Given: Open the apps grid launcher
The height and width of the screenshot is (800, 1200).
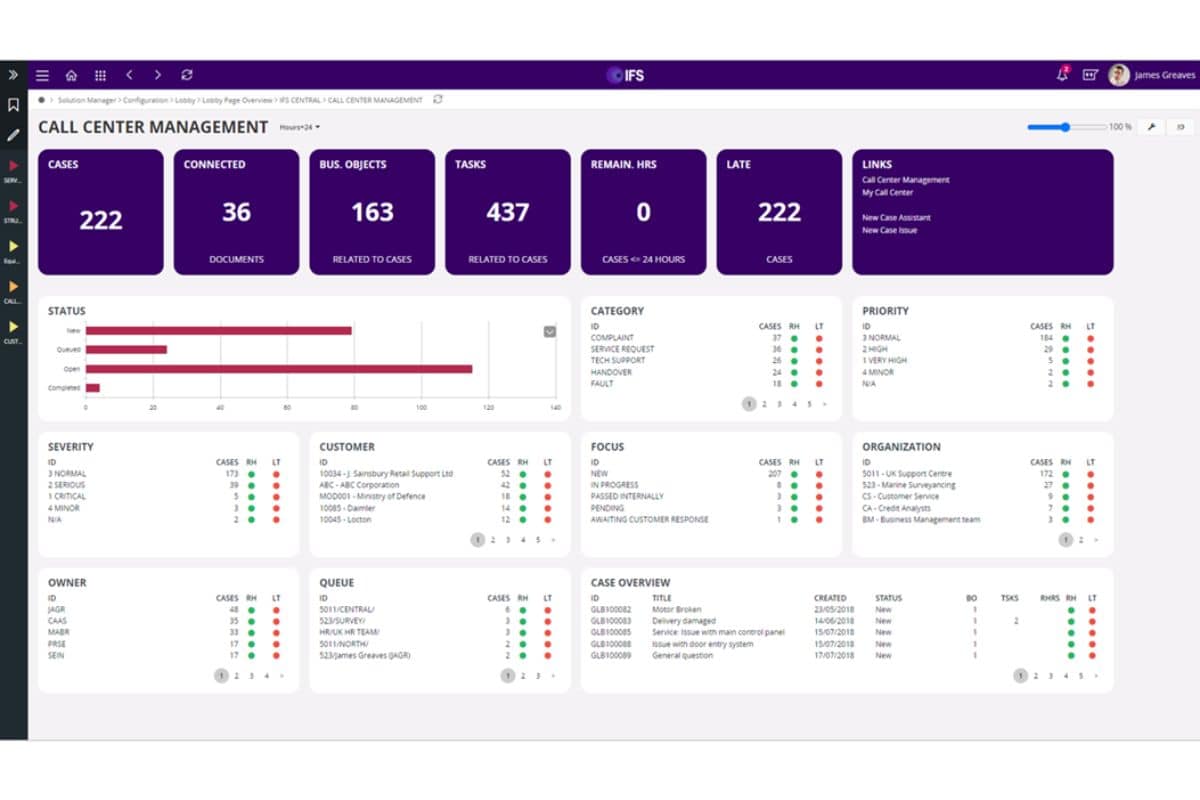Looking at the screenshot, I should pos(100,75).
